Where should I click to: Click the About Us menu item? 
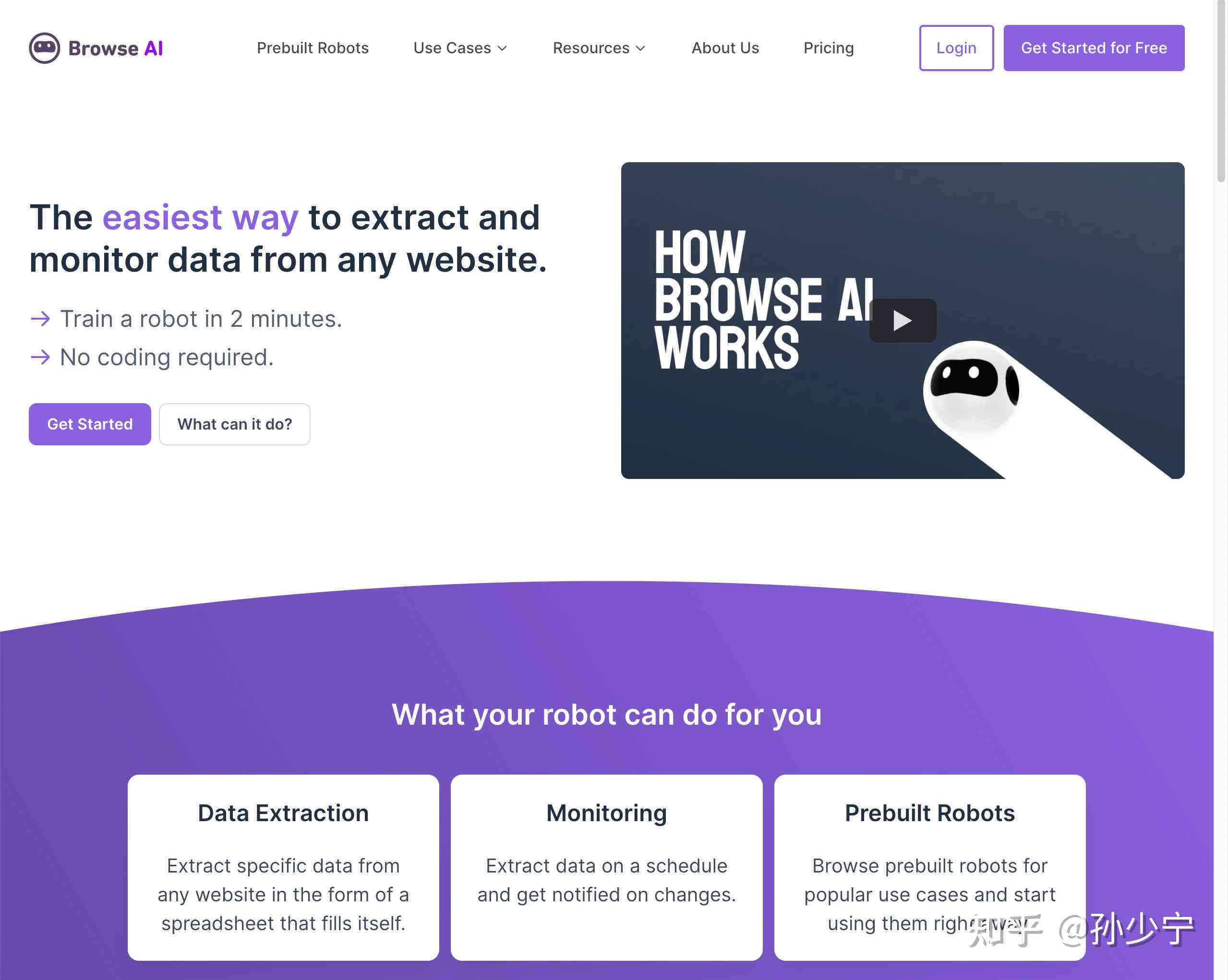(x=726, y=48)
